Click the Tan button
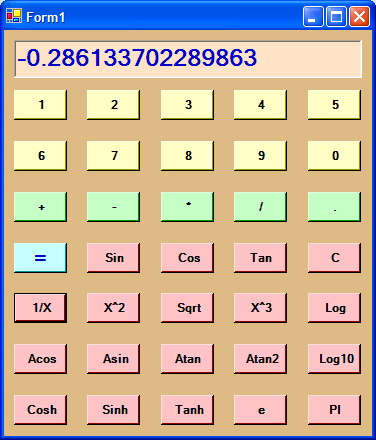Image resolution: width=376 pixels, height=440 pixels. [x=260, y=258]
